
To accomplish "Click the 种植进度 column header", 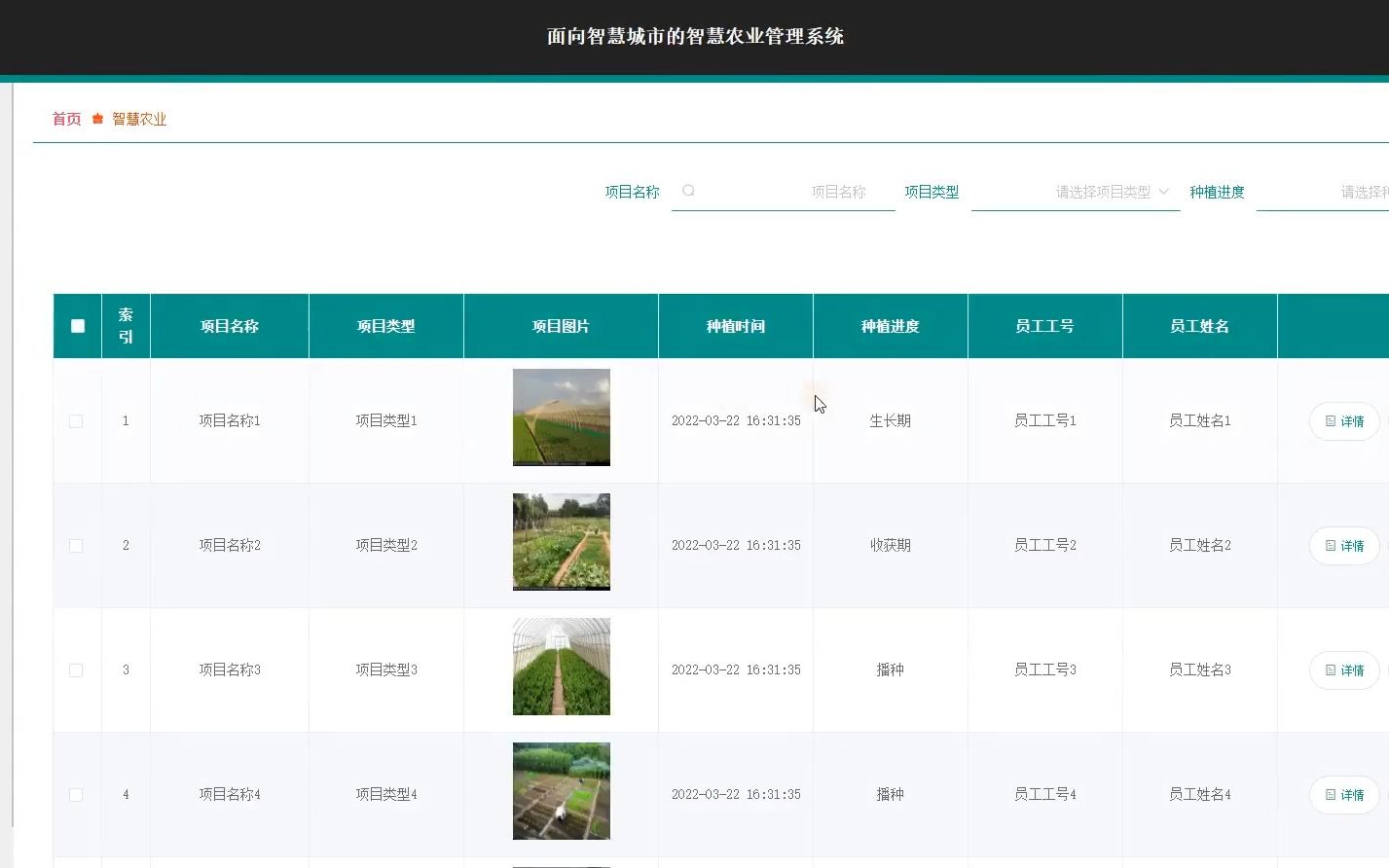I will (891, 326).
